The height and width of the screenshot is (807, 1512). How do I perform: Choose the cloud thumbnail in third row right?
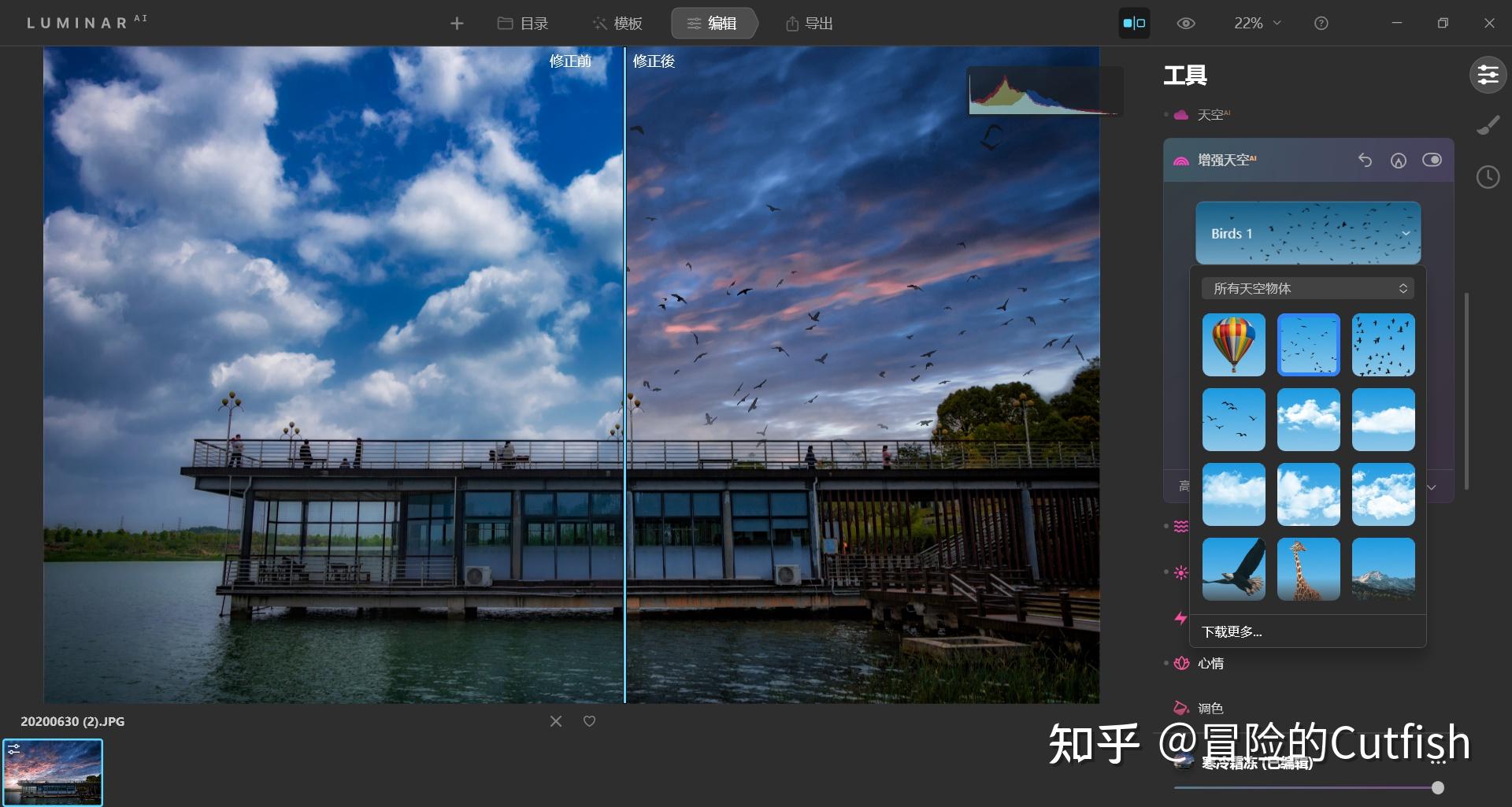coord(1384,494)
